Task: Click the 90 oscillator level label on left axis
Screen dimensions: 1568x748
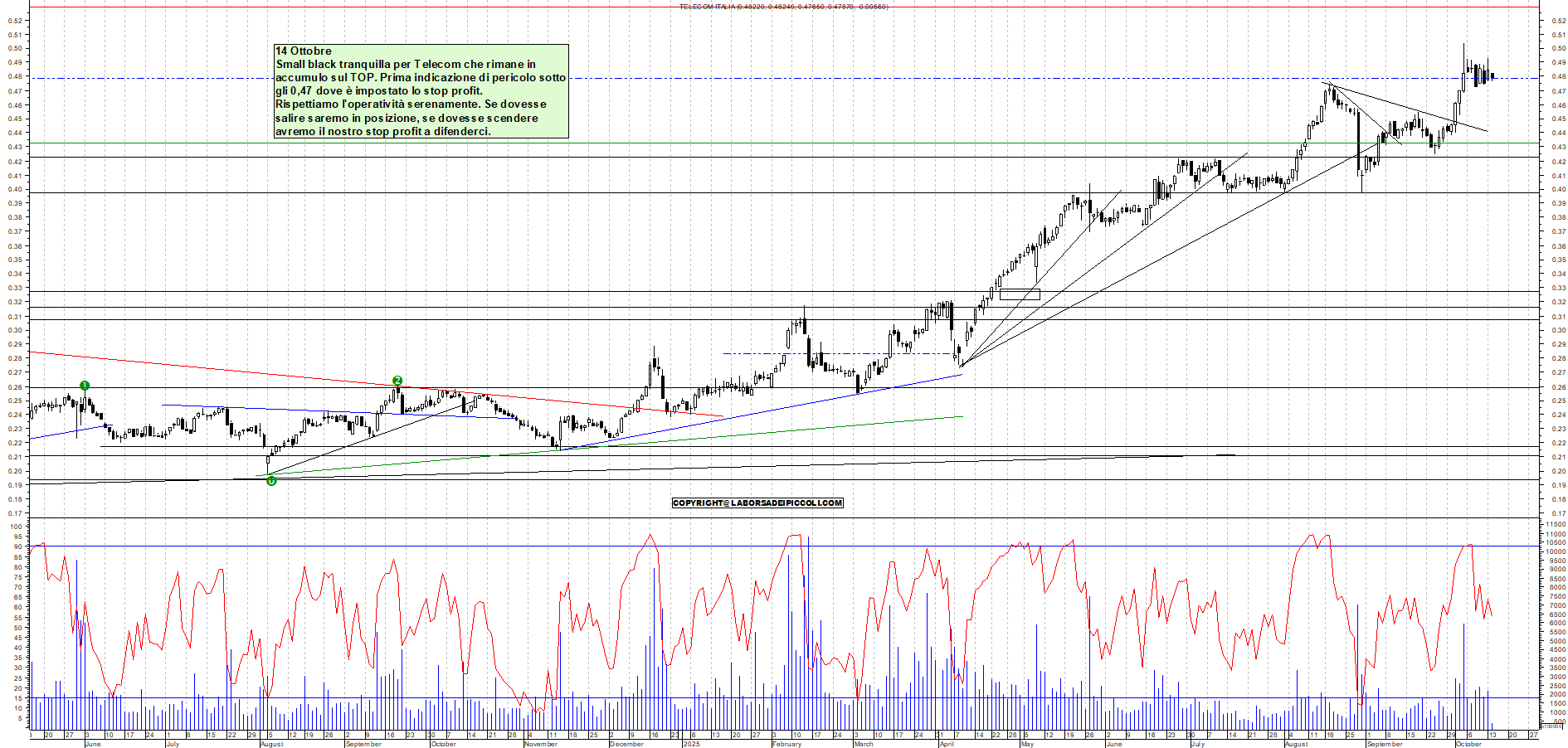Action: coord(17,546)
